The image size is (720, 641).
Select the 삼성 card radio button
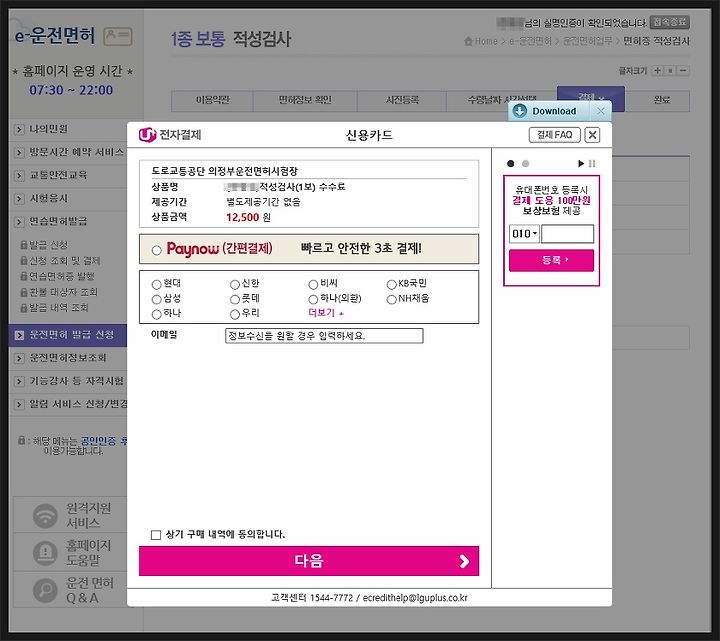(156, 299)
